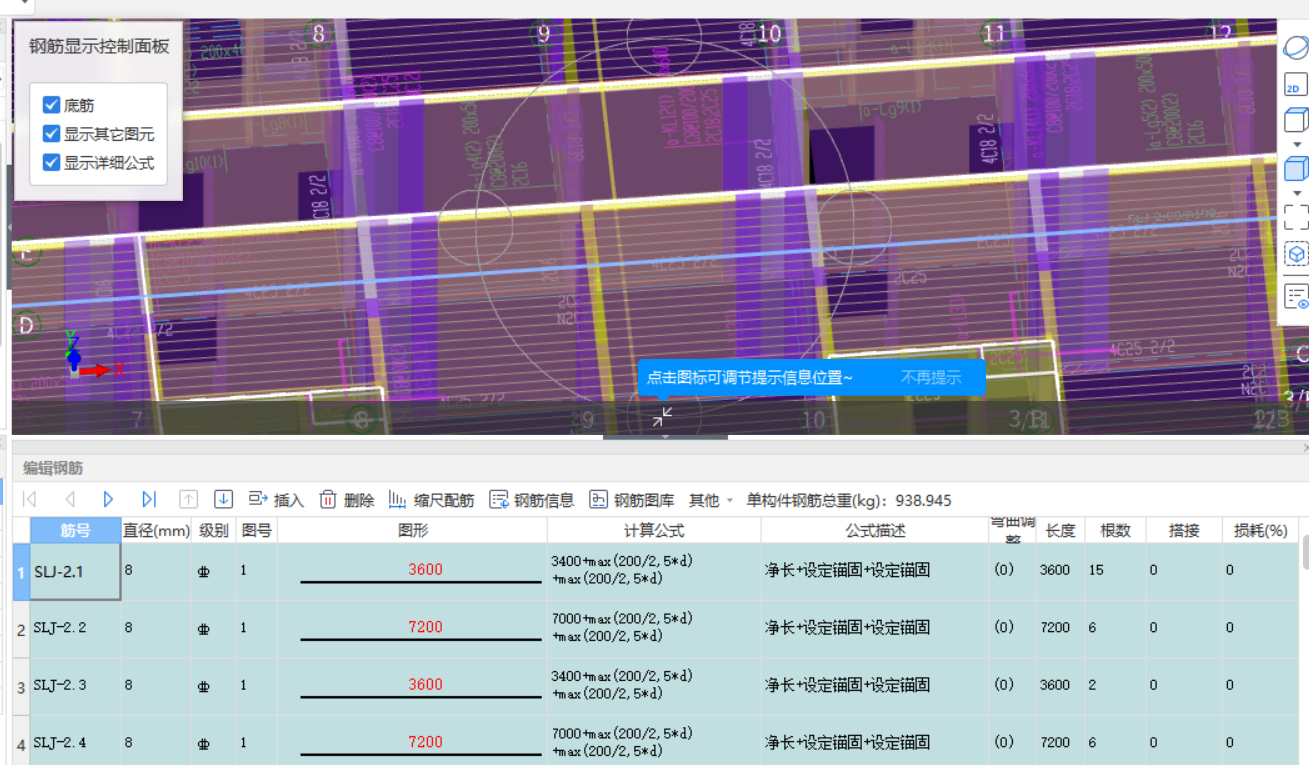
Task: Select row 1 by its number header
Action: [x=21, y=571]
